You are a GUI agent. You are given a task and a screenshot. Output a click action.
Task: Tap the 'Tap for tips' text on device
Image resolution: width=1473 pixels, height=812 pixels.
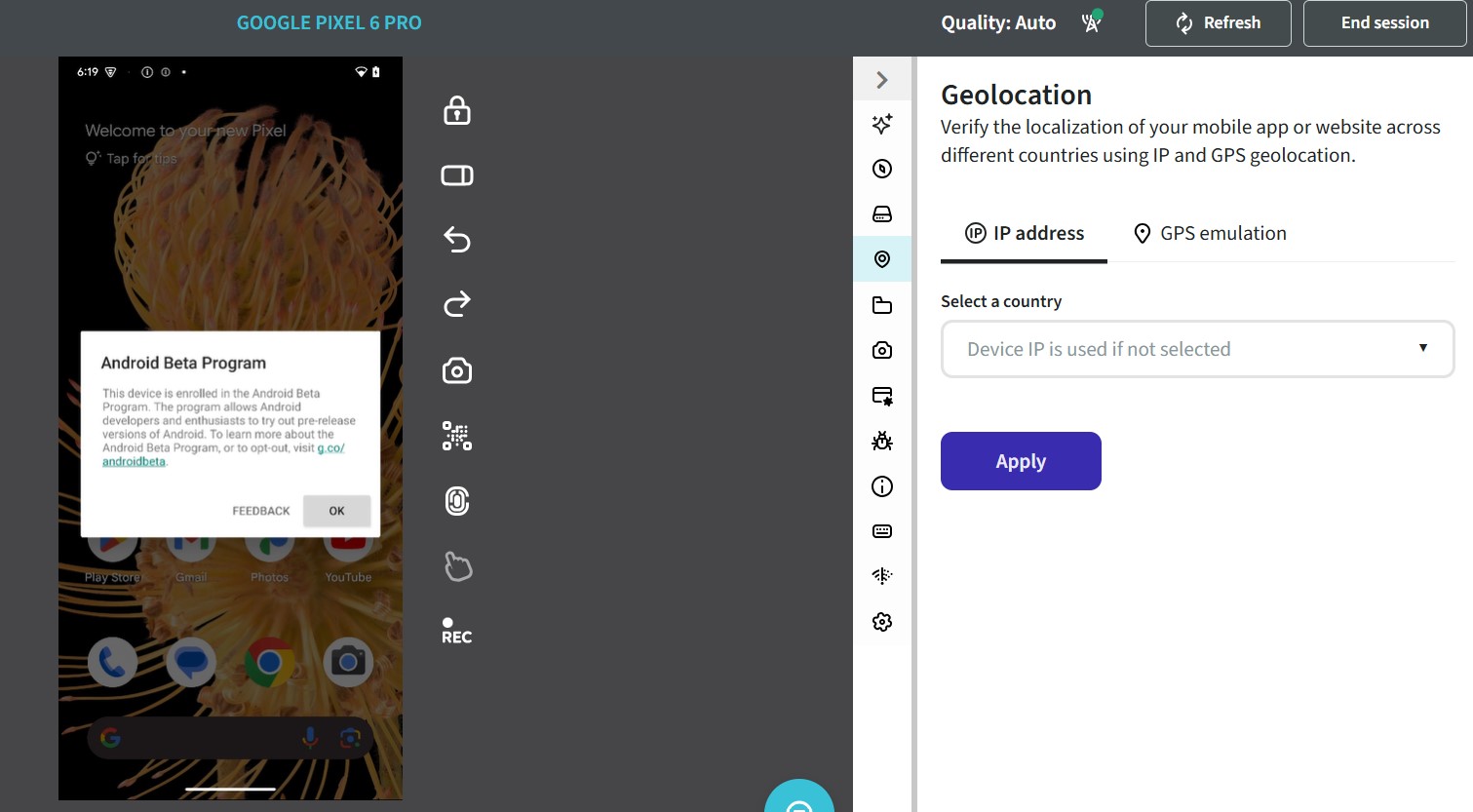(x=141, y=159)
